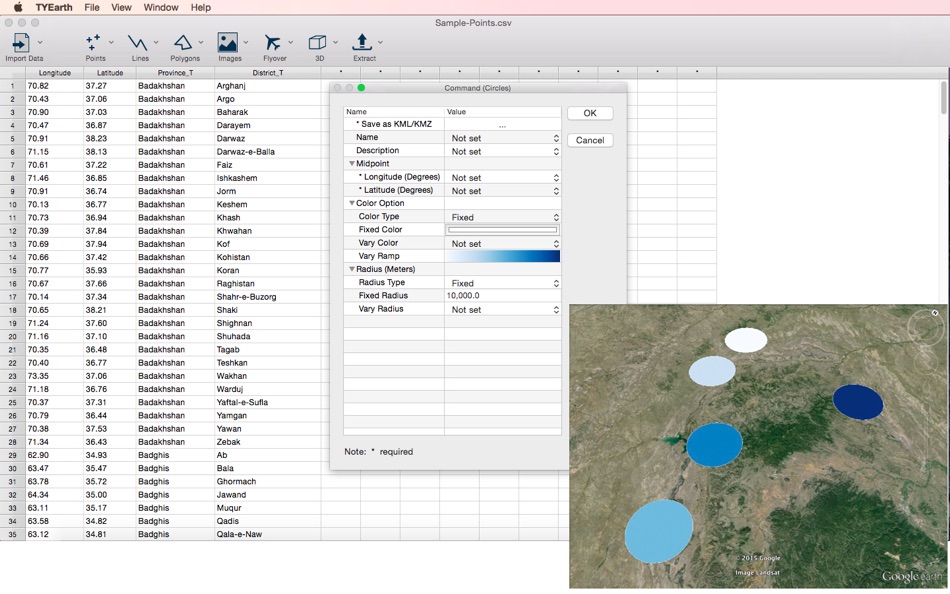Select the Points tool icon
Screen dimensions: 950x594
coord(94,43)
